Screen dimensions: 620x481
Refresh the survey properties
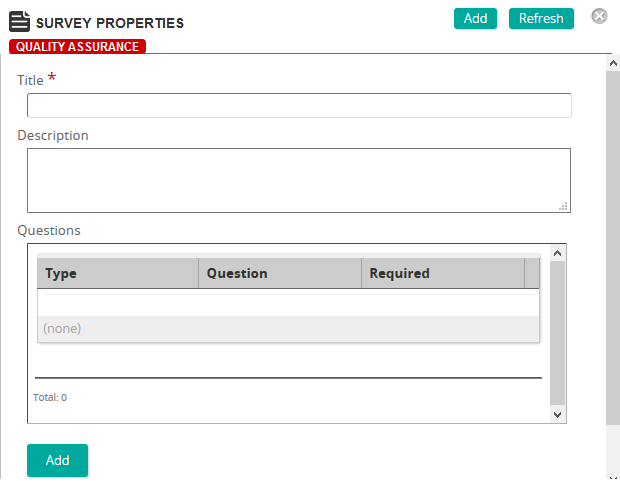click(x=541, y=19)
